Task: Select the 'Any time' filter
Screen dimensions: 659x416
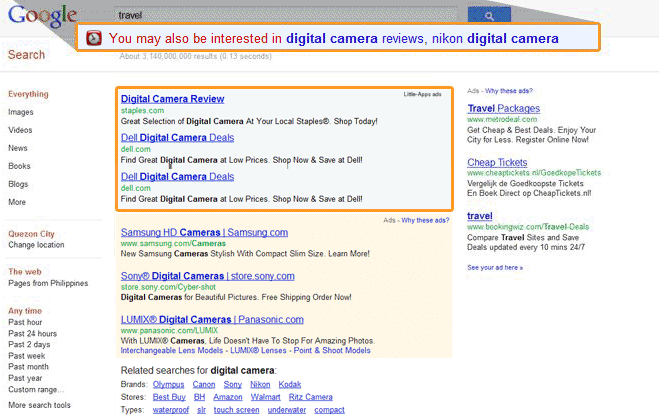Action: tap(25, 311)
